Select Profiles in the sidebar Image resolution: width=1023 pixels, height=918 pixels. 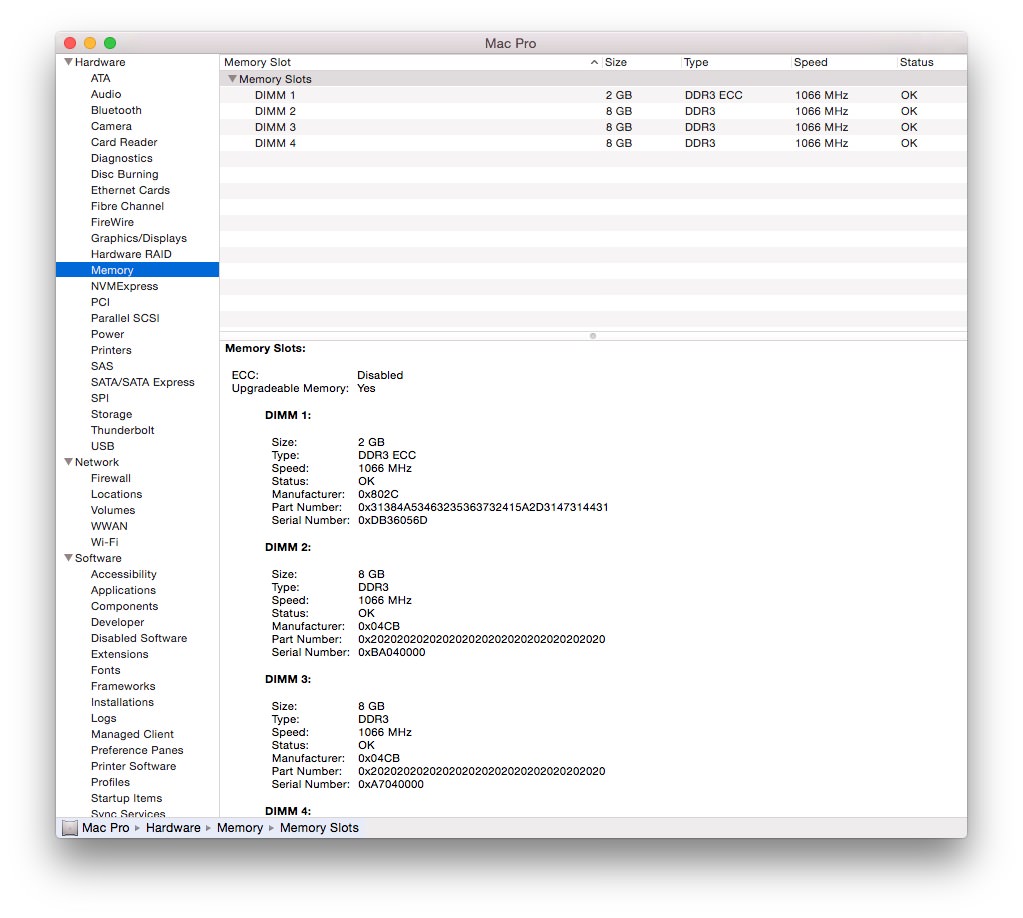[x=110, y=782]
